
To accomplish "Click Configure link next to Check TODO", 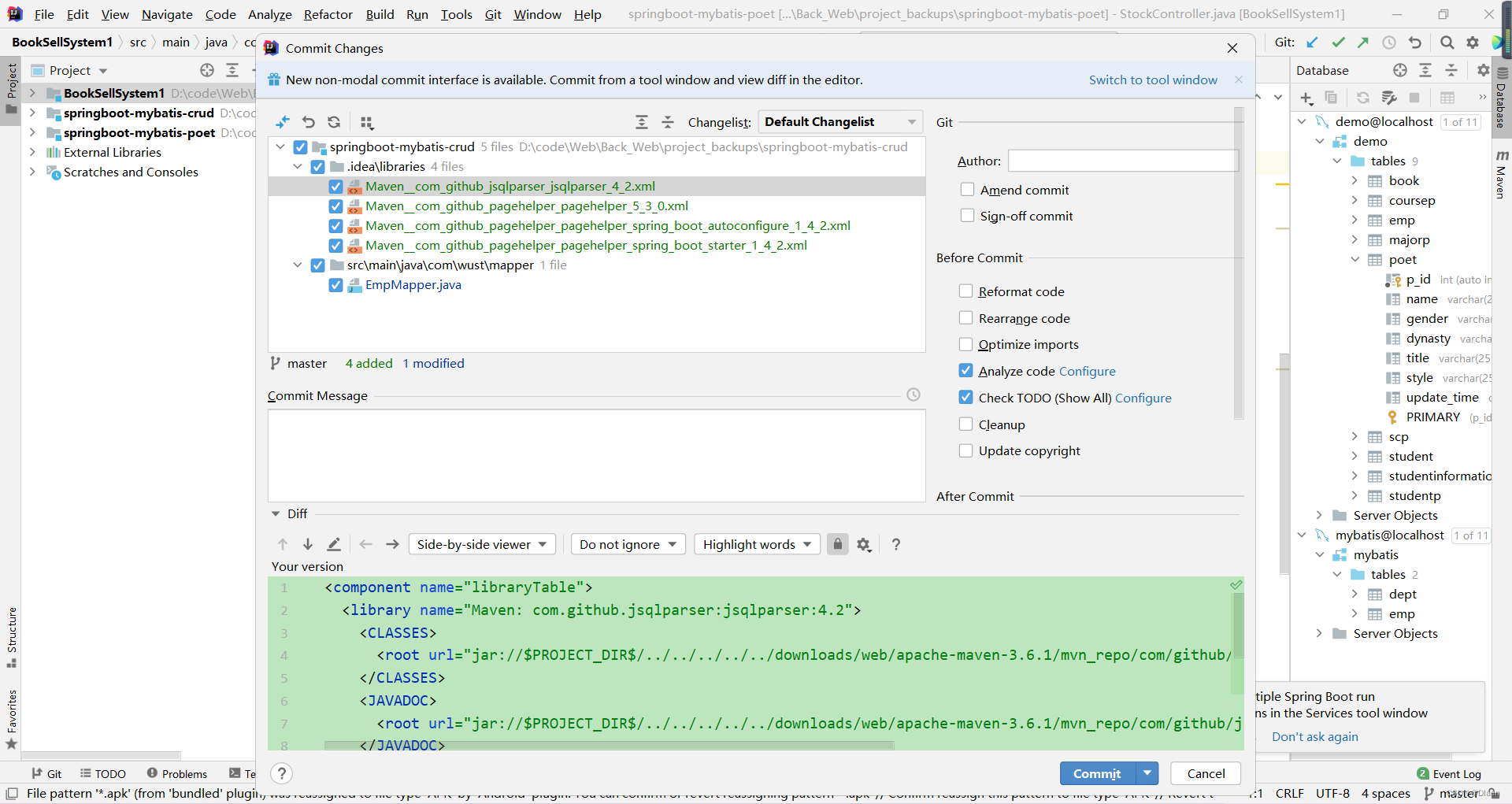I will click(1143, 398).
